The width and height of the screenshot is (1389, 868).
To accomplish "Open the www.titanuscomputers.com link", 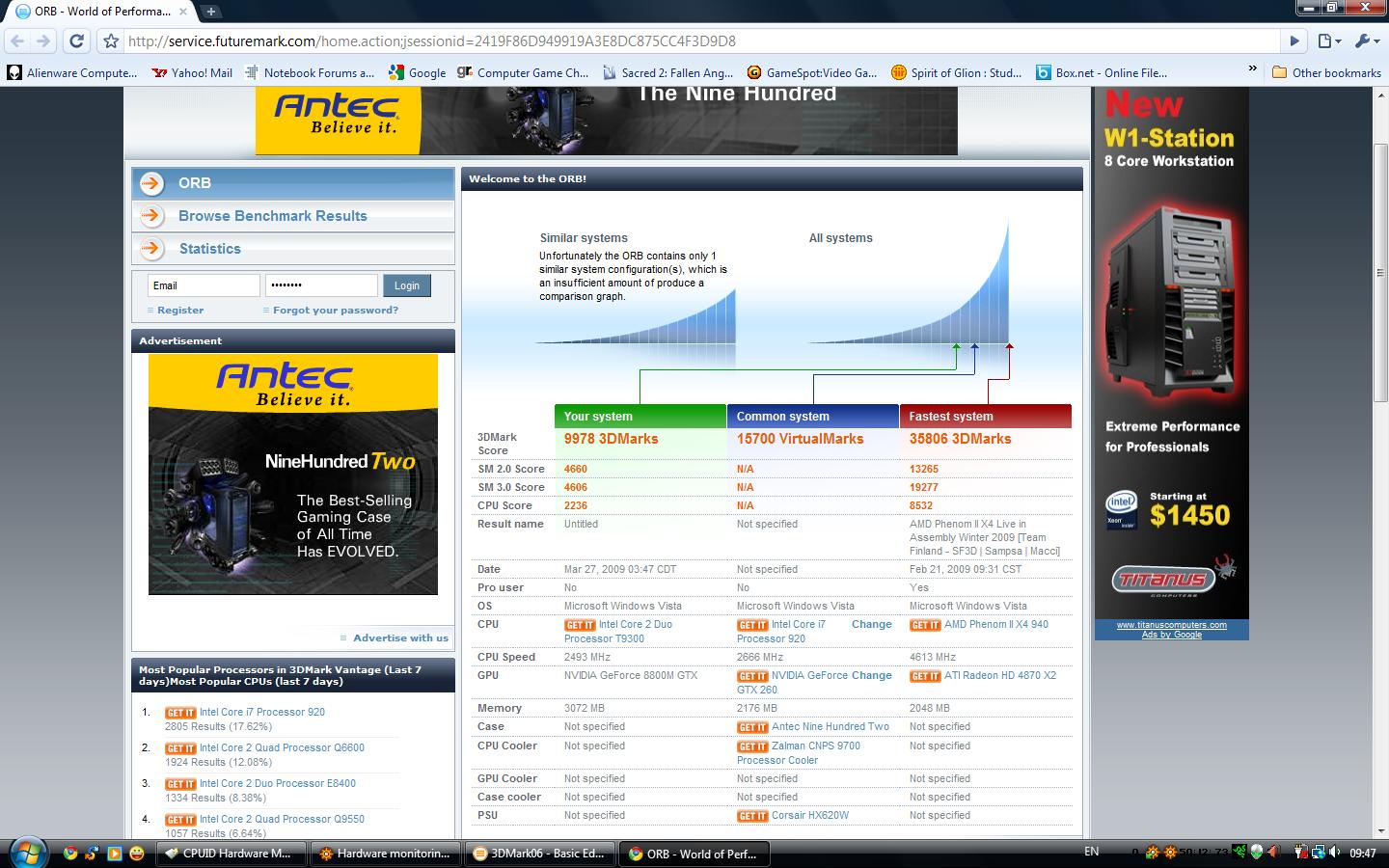I will [1172, 625].
